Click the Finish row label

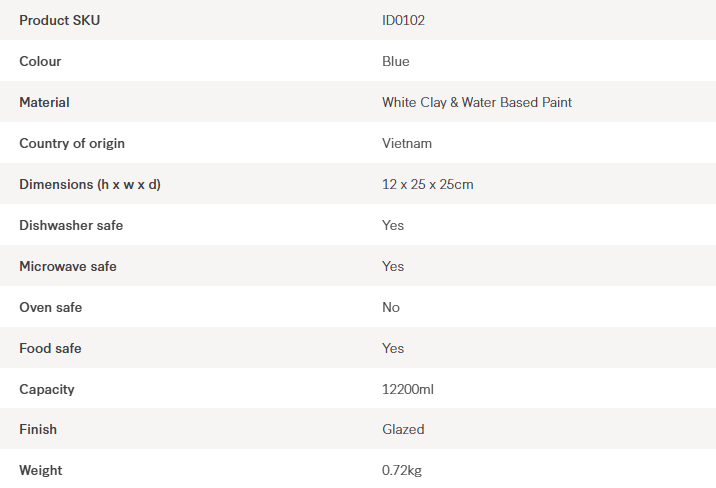[x=38, y=429]
